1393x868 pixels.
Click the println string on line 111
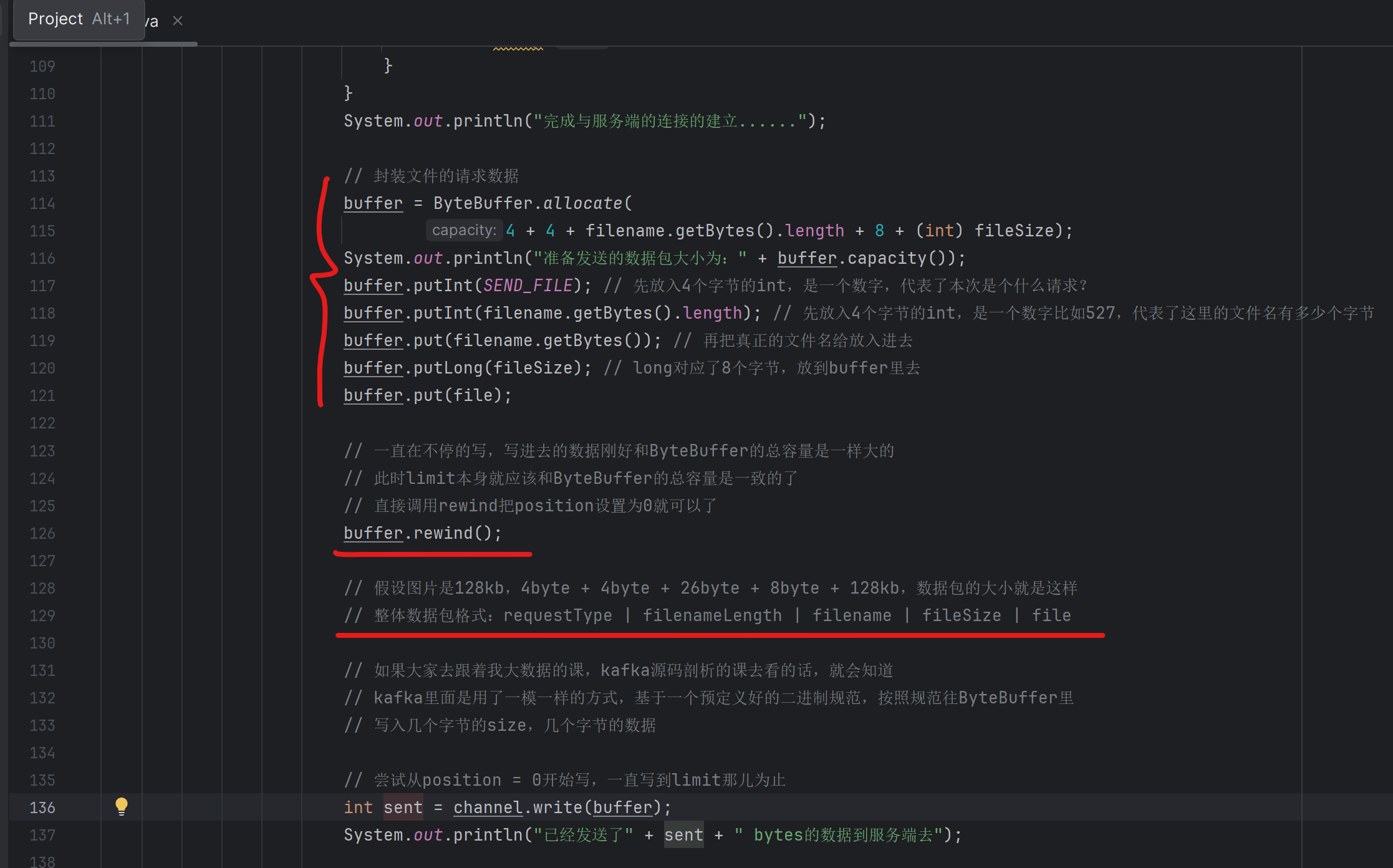click(670, 121)
